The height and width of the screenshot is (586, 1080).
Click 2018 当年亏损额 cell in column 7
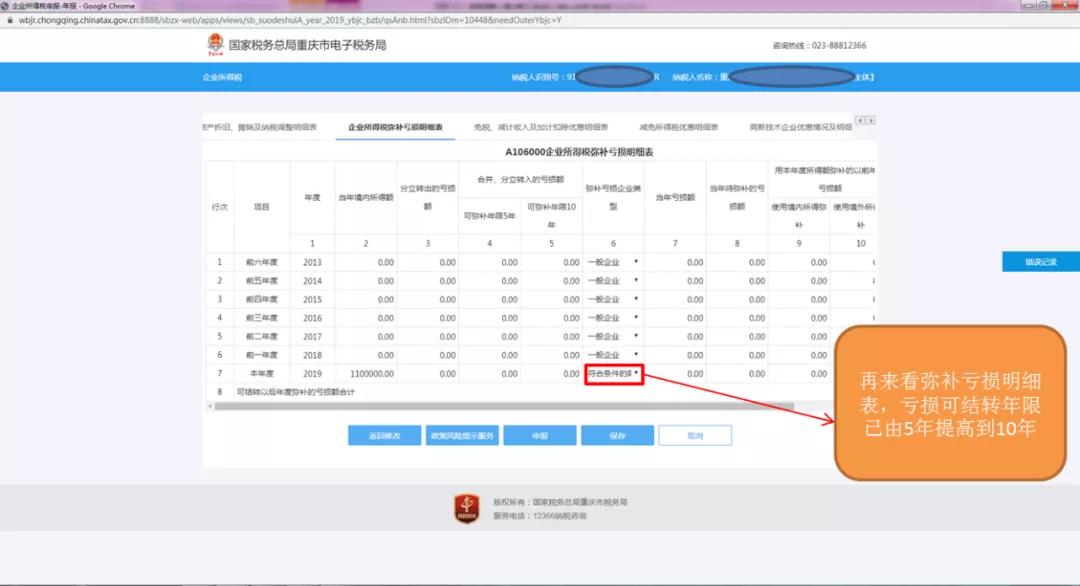675,355
